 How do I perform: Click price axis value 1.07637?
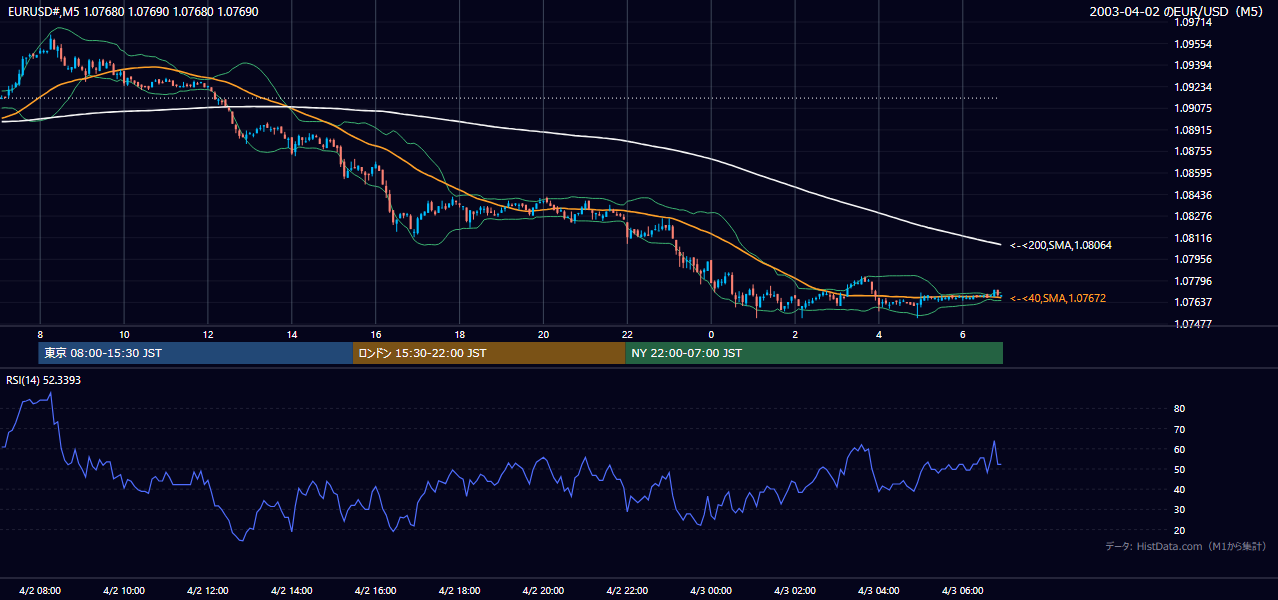tap(1192, 302)
